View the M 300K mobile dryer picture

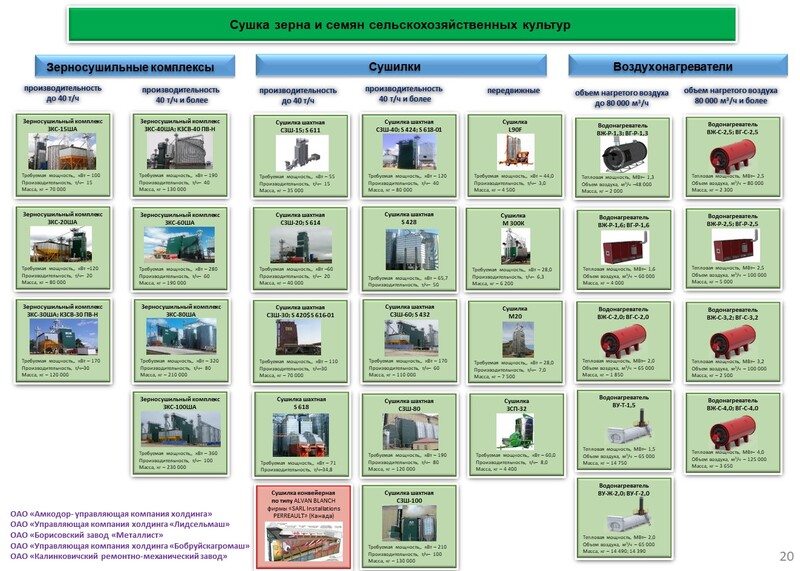click(x=515, y=245)
